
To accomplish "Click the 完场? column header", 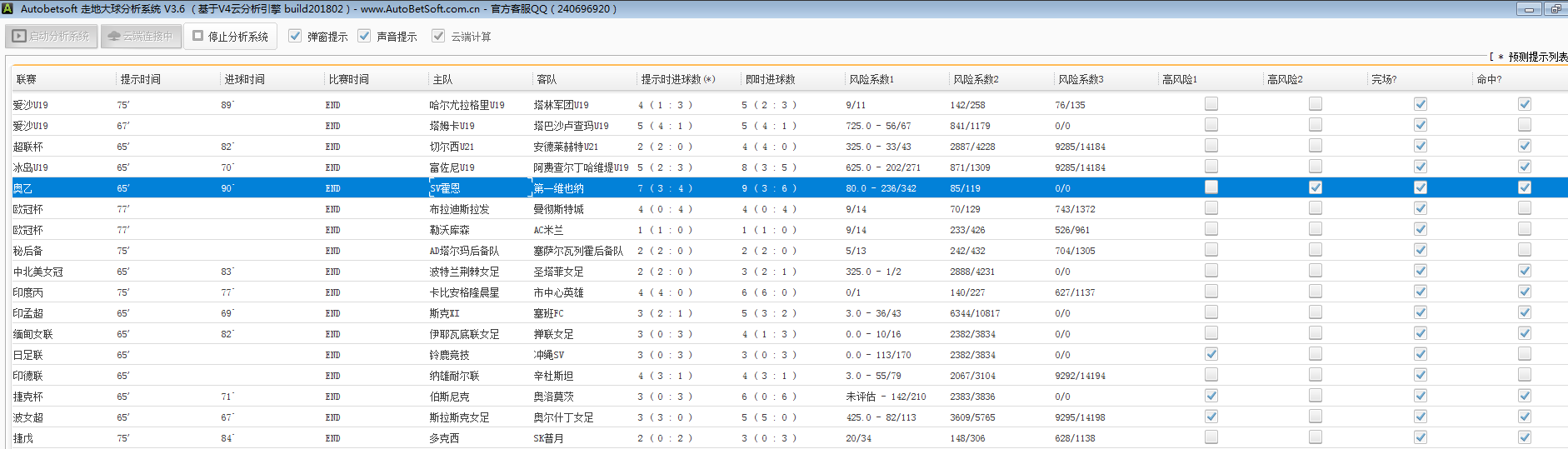I will 1384,79.
